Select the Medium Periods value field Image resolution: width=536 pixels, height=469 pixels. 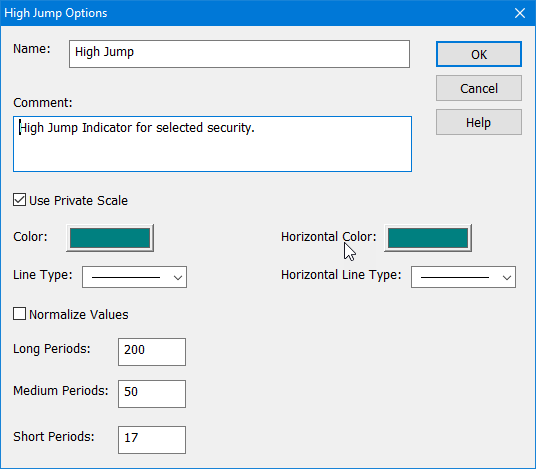152,394
